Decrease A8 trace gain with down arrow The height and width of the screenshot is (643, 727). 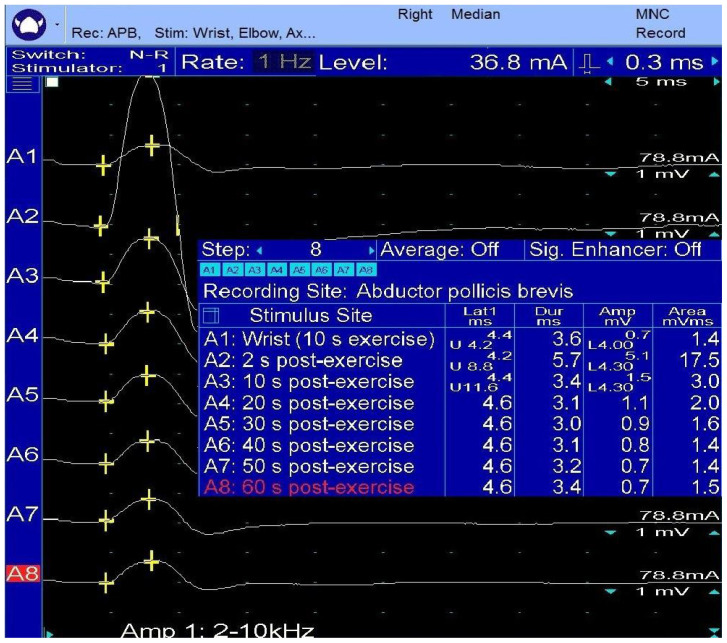pyautogui.click(x=611, y=591)
